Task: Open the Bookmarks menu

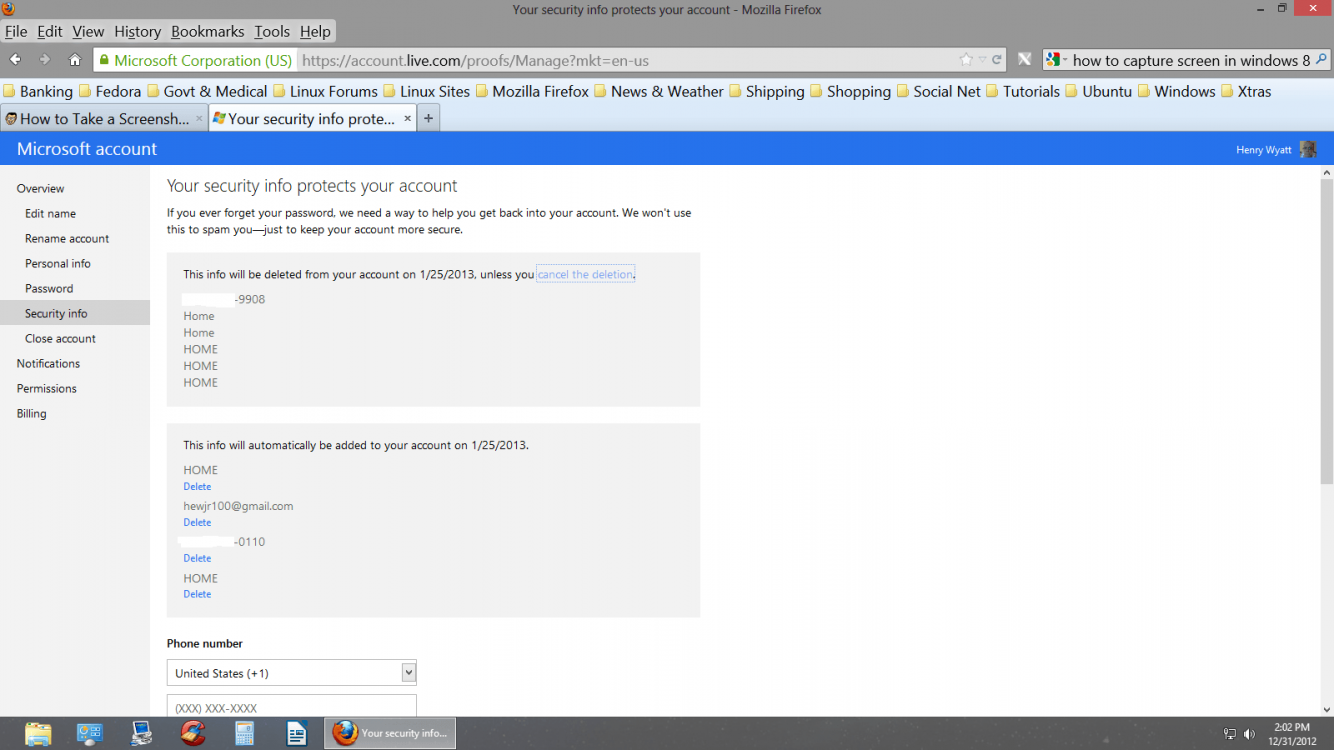Action: 208,32
